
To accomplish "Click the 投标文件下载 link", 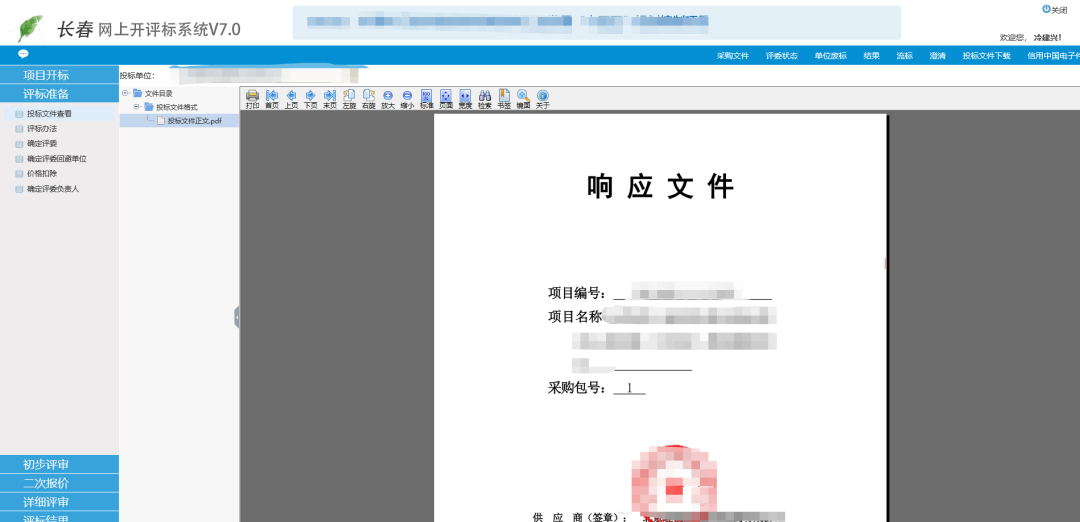I will pyautogui.click(x=986, y=56).
